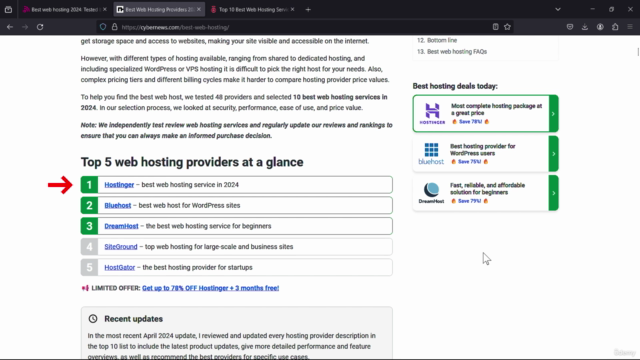Click 'Save 75%!' on Bluehost card
Screen dimensions: 640x360
click(469, 162)
